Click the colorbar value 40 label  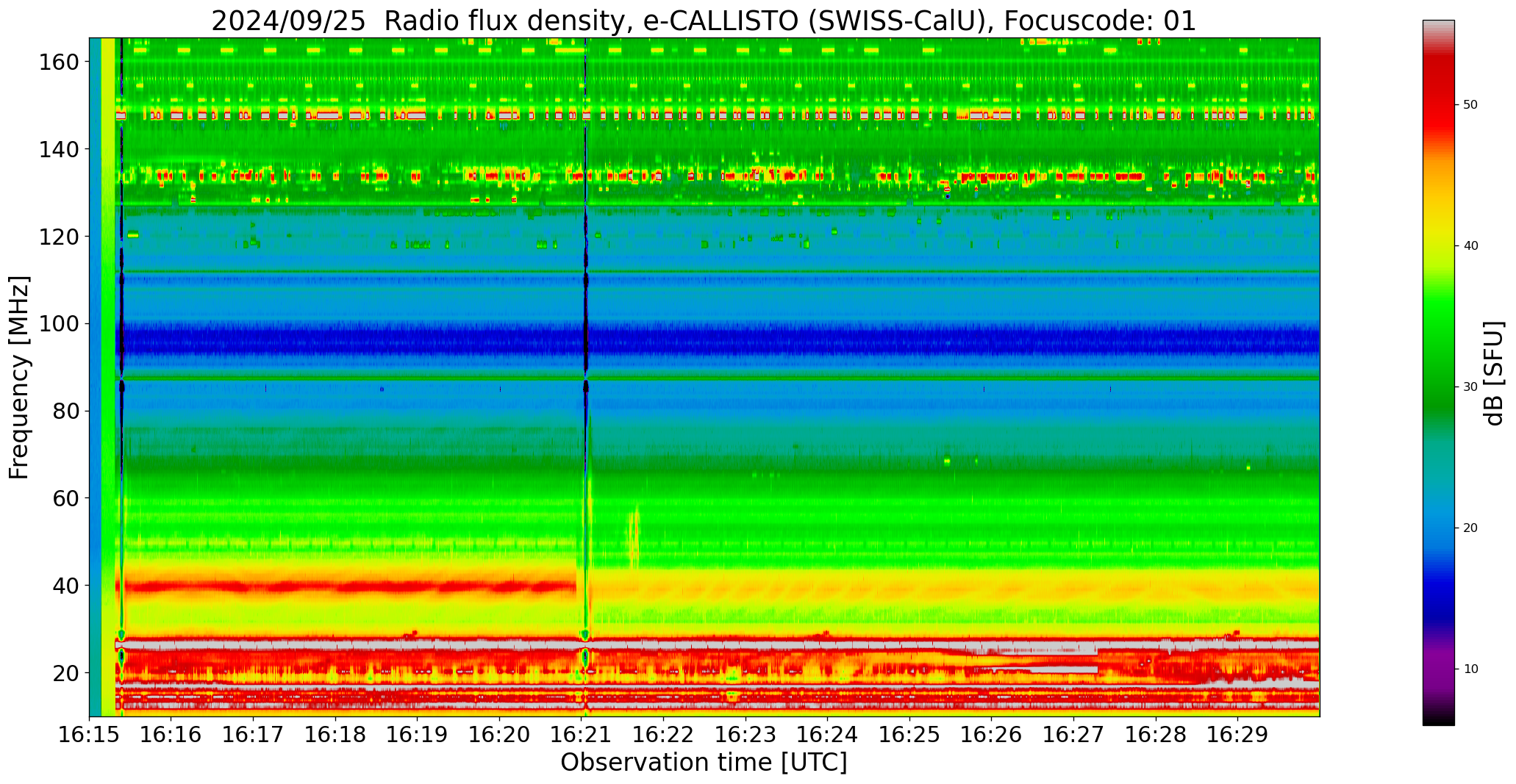pos(1470,246)
